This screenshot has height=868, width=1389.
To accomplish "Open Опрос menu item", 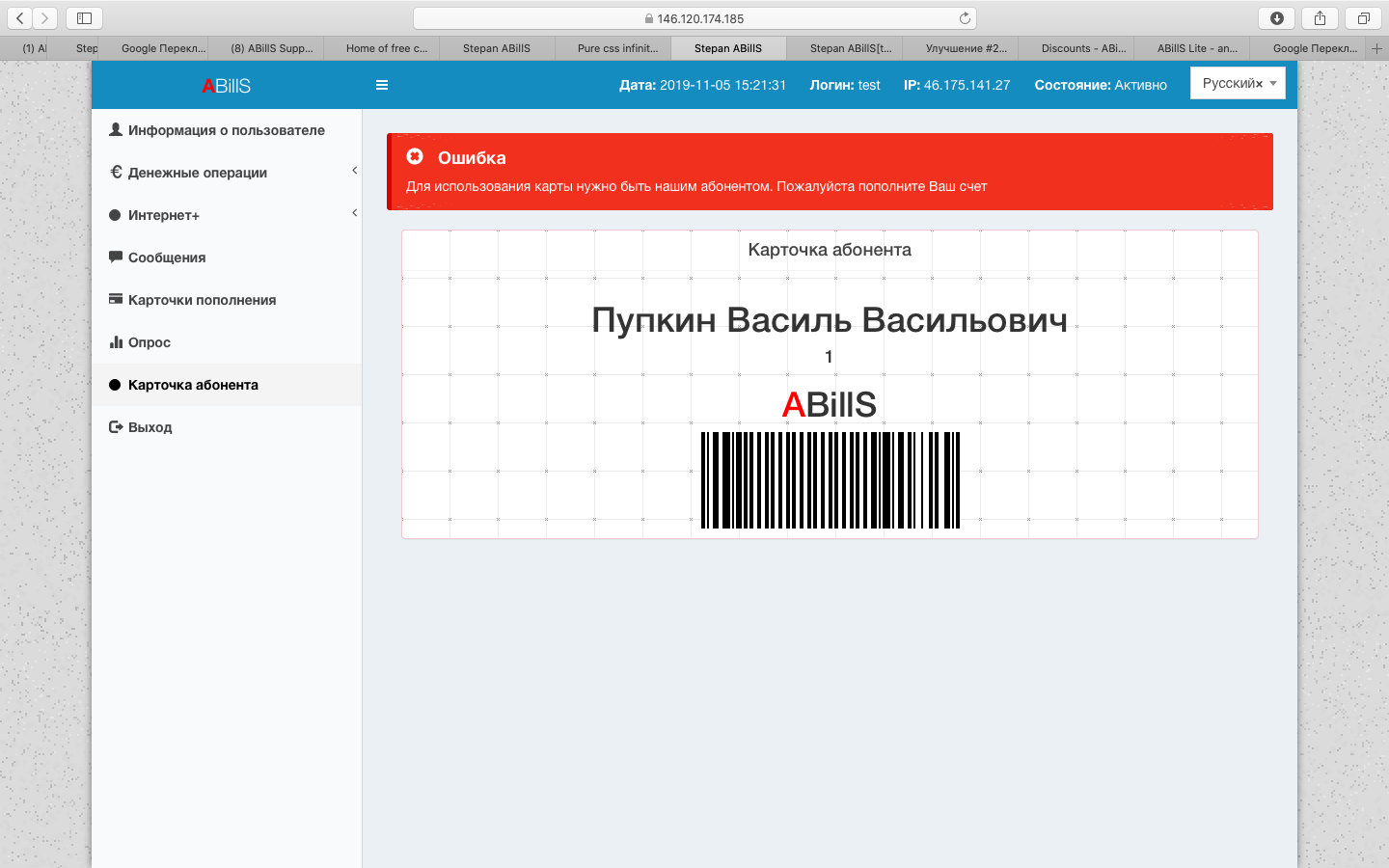I will [x=227, y=342].
